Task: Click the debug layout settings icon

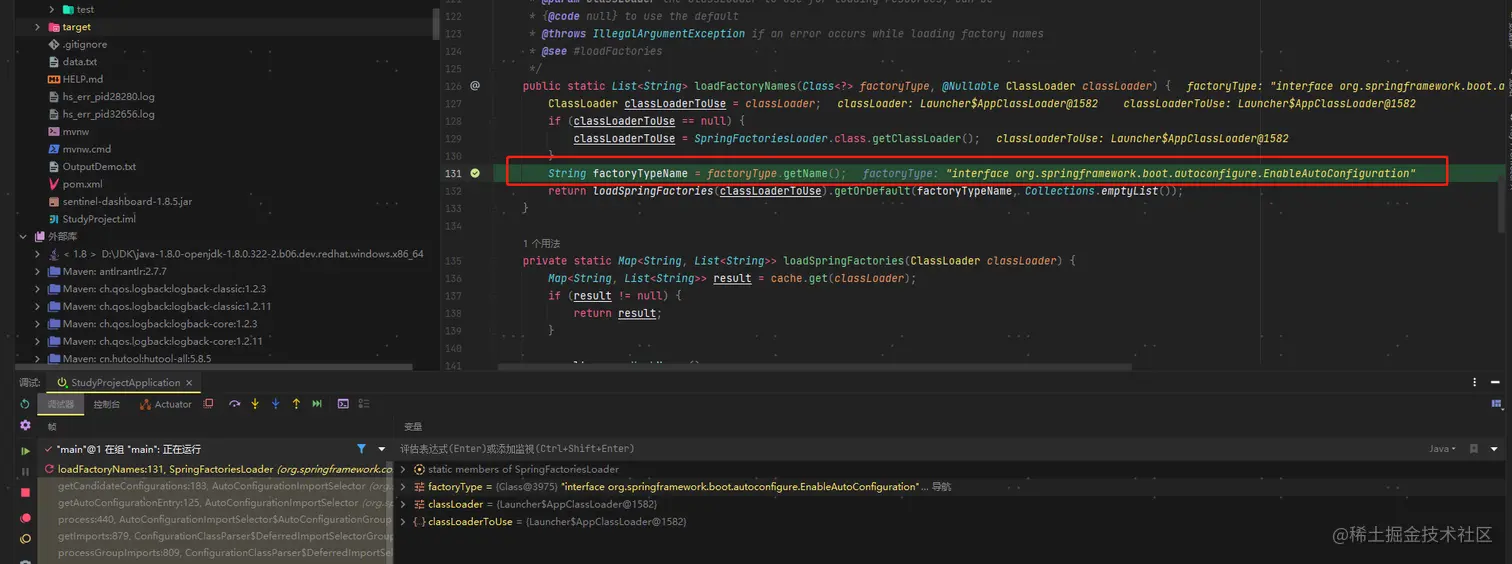Action: tap(1496, 404)
